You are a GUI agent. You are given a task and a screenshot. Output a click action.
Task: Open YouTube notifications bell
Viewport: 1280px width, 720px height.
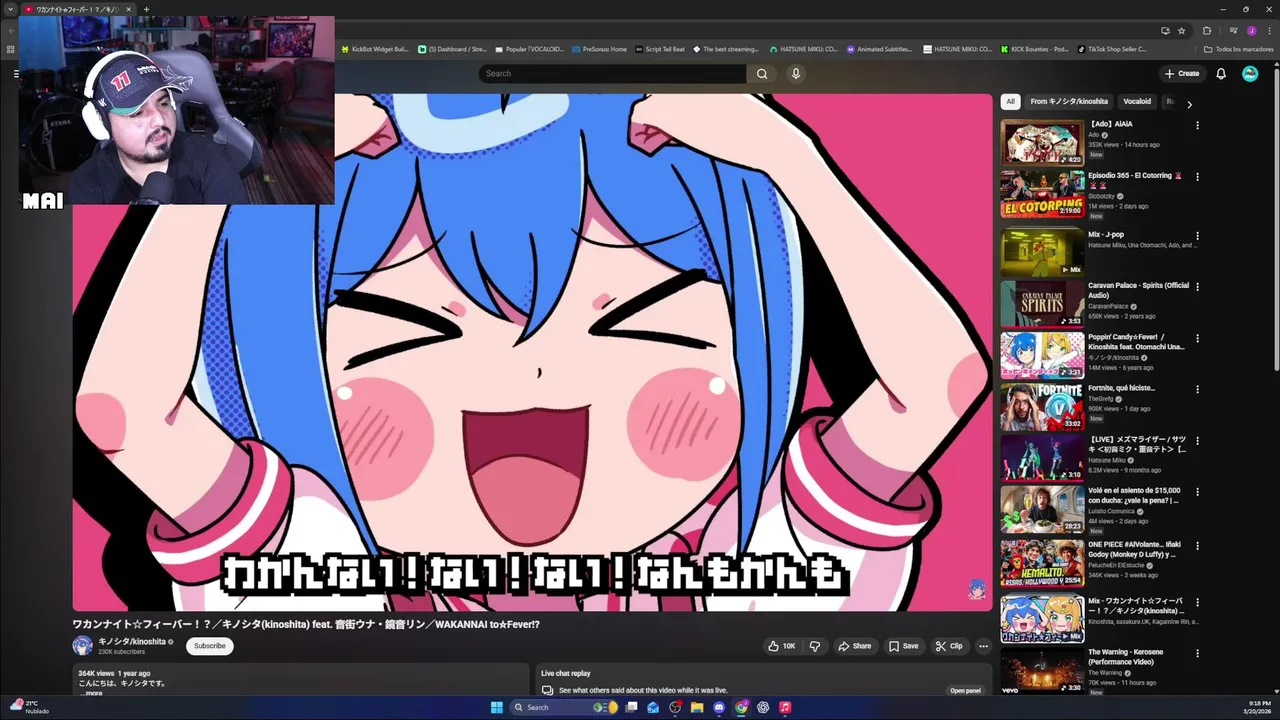[1221, 73]
